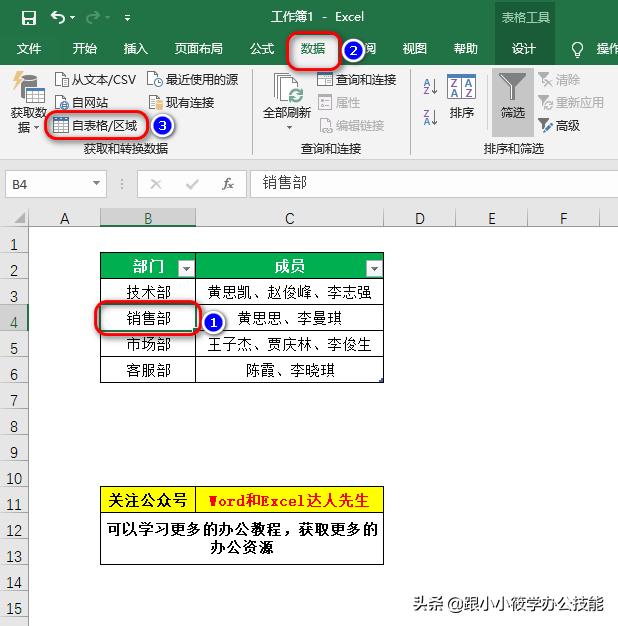Image resolution: width=618 pixels, height=626 pixels.
Task: Click the formula bar showing 销售部
Action: pos(434,184)
